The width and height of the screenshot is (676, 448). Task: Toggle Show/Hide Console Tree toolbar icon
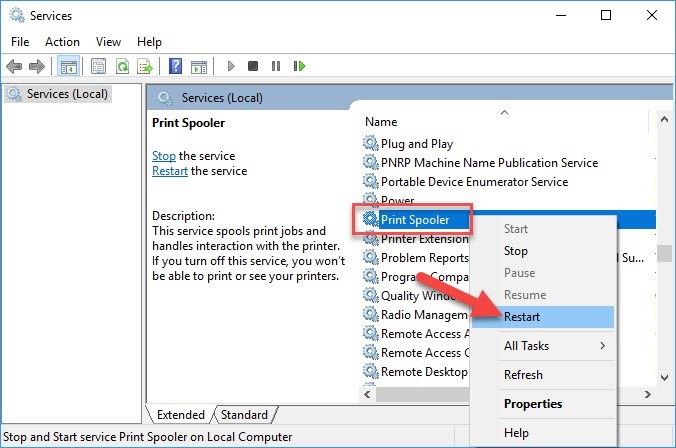(x=69, y=66)
